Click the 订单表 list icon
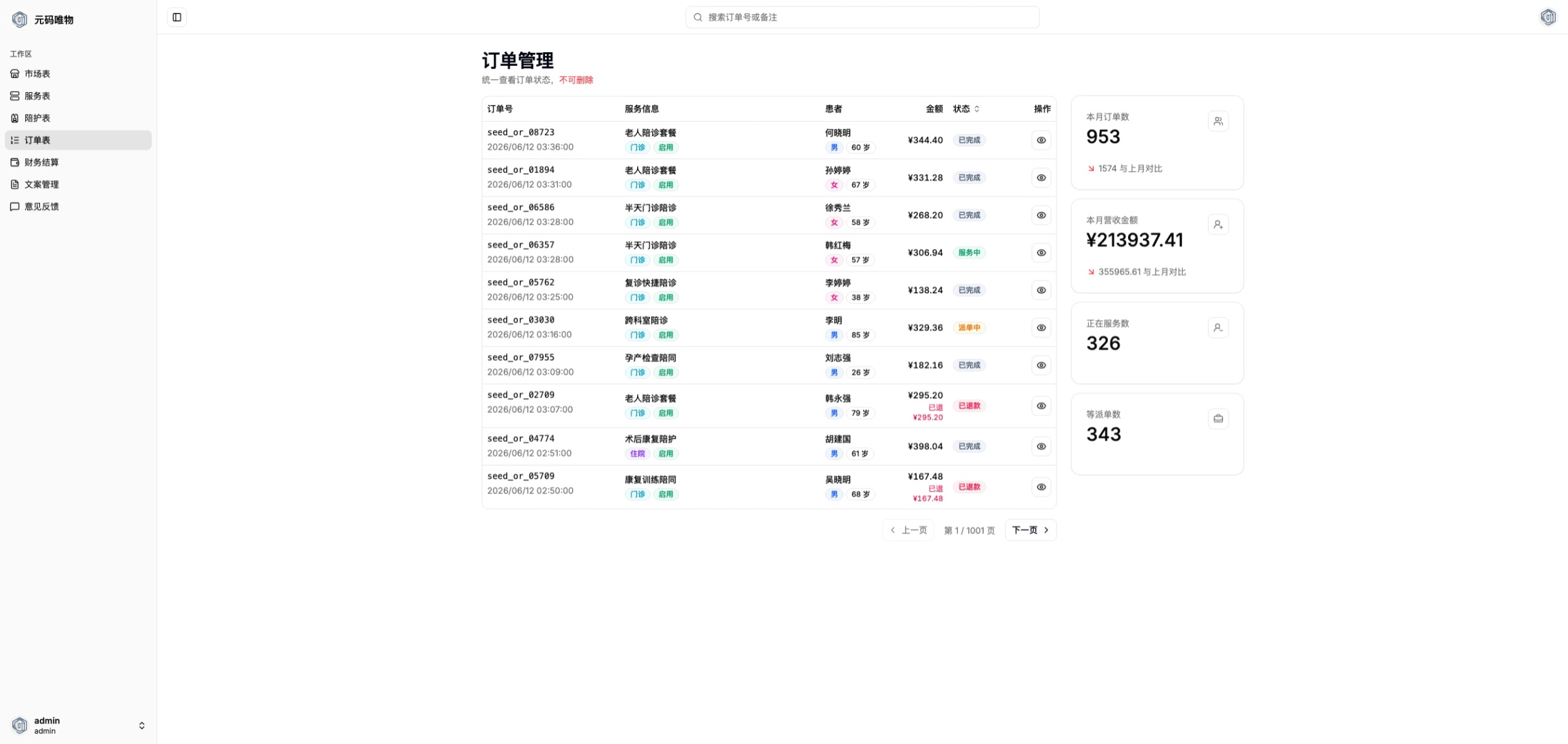Image resolution: width=1568 pixels, height=744 pixels. [x=15, y=140]
